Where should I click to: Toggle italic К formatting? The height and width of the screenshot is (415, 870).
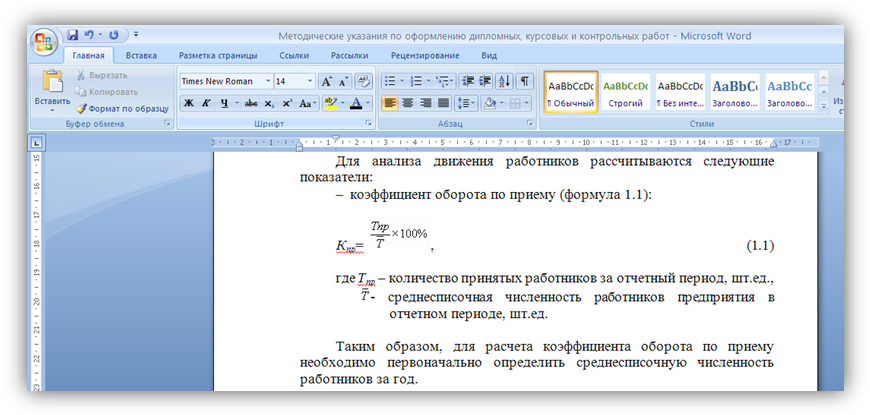point(206,103)
